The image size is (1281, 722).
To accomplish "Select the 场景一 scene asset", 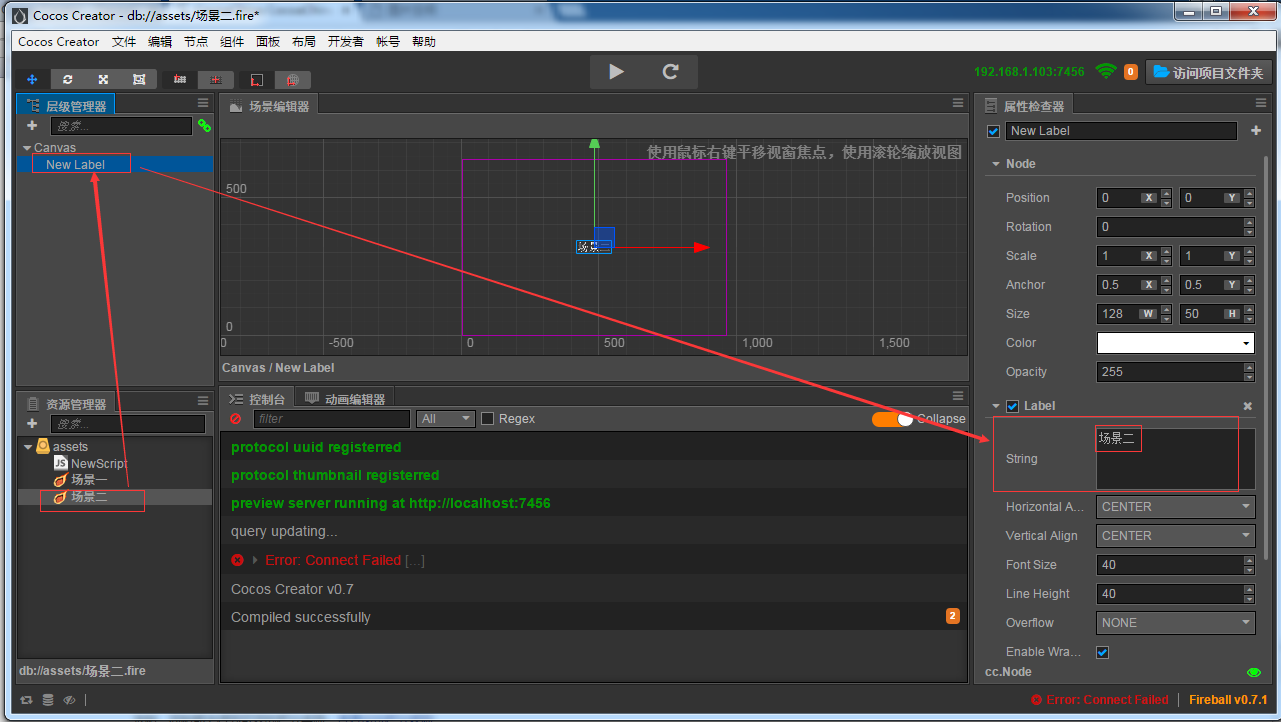I will 89,480.
